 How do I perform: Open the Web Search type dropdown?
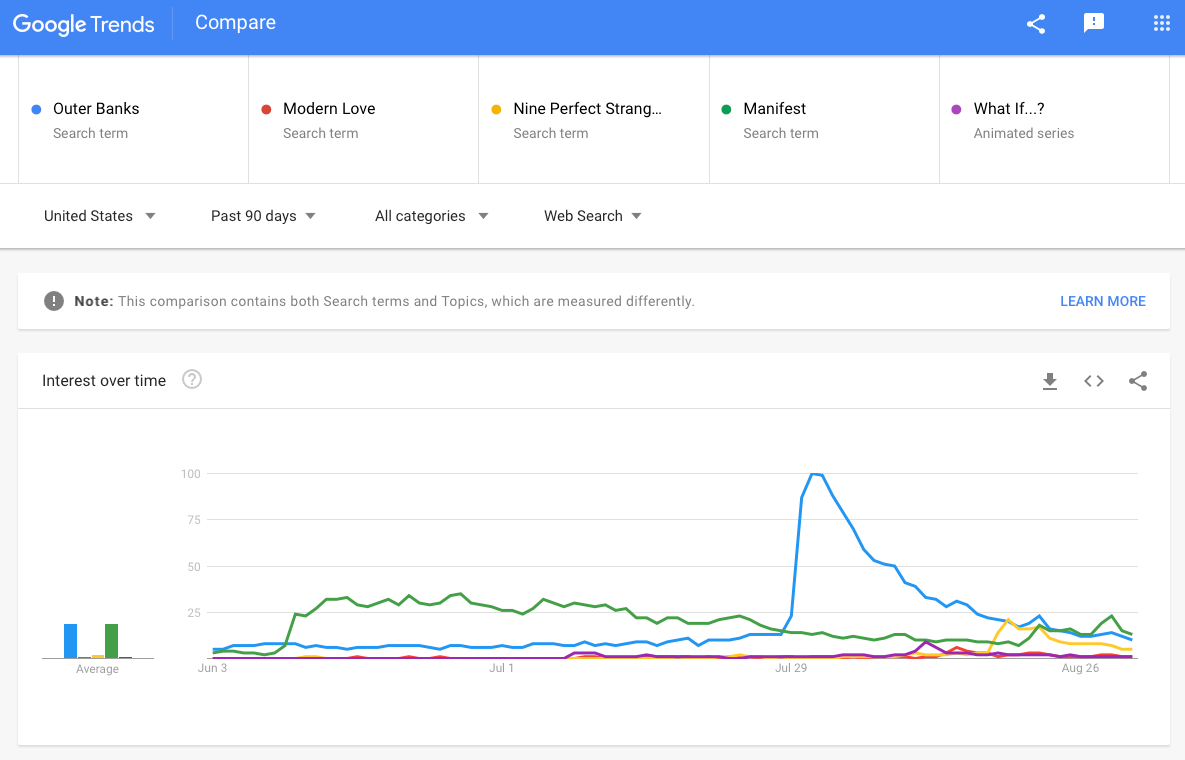tap(592, 216)
